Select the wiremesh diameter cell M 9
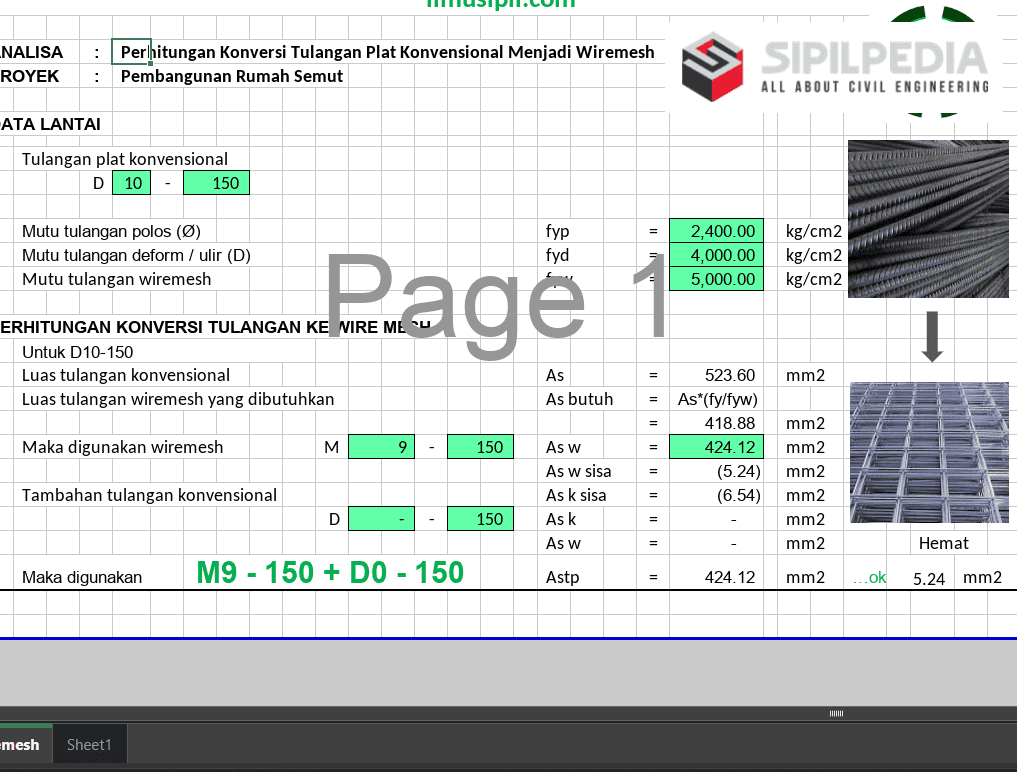 point(381,447)
